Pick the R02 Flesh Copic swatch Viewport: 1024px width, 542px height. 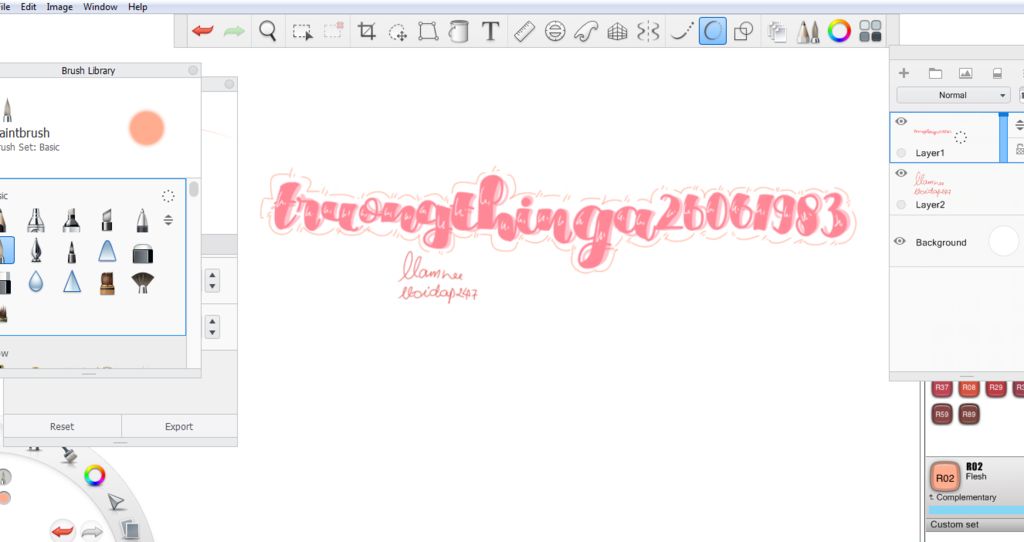(x=944, y=478)
